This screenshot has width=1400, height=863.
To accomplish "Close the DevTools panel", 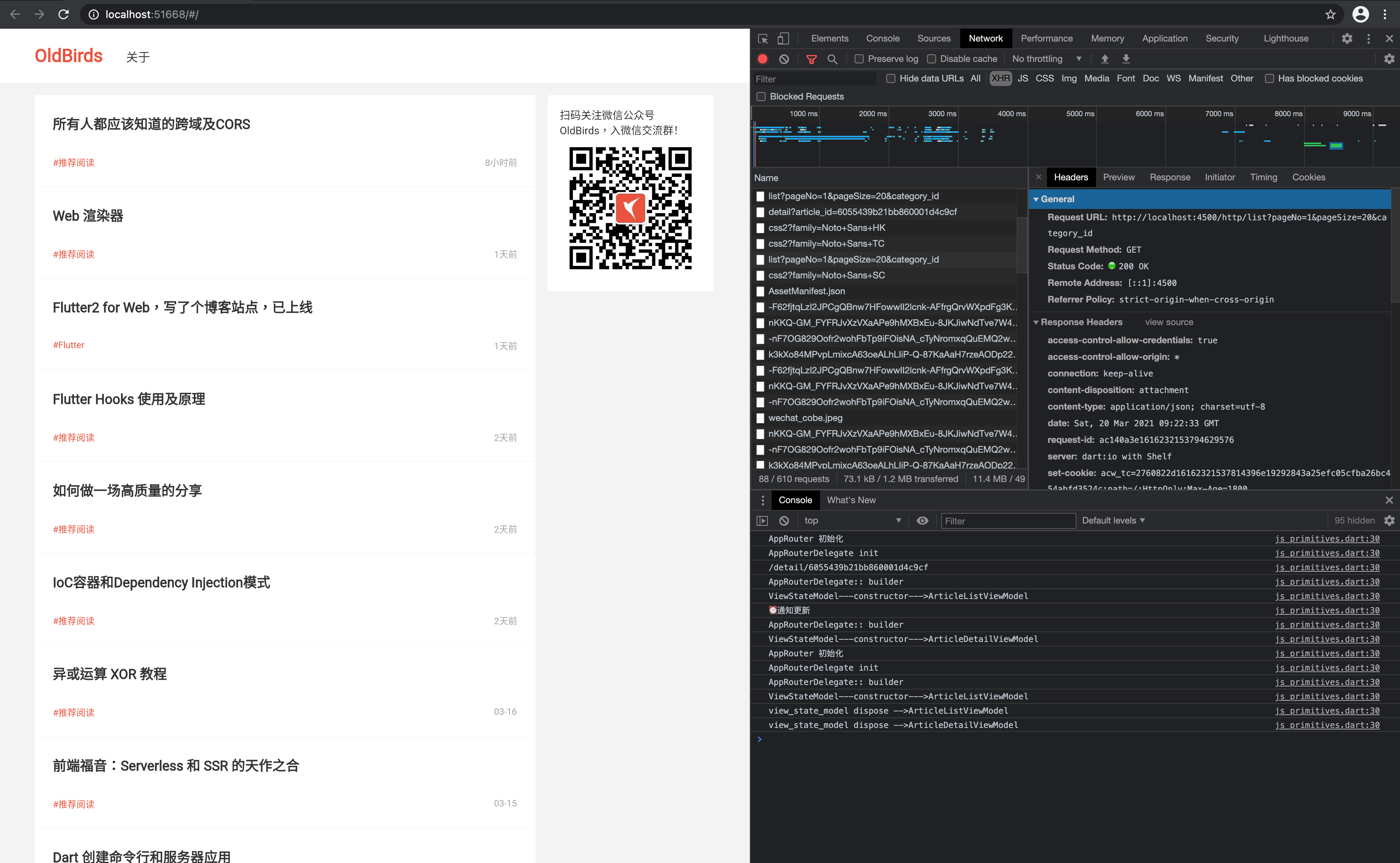I will [1389, 38].
